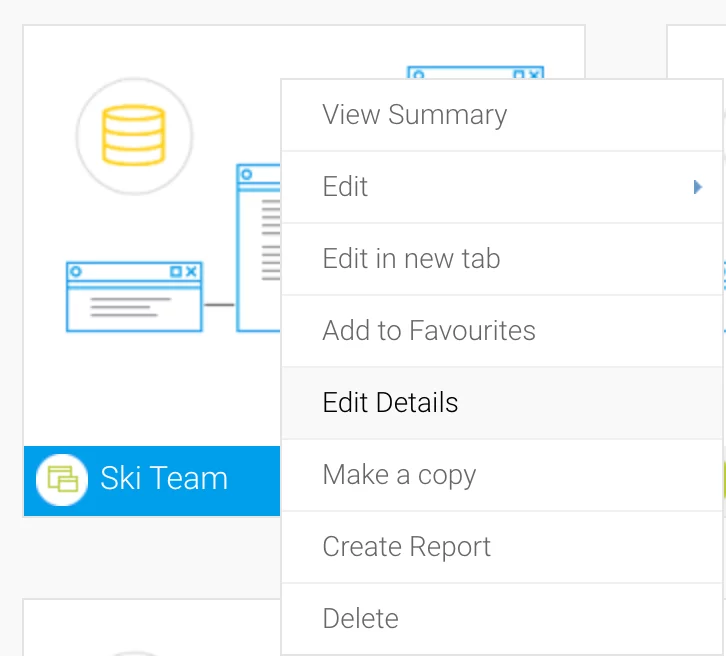Expand the Edit submenu arrow
Screen dimensions: 726x656
[x=697, y=187]
